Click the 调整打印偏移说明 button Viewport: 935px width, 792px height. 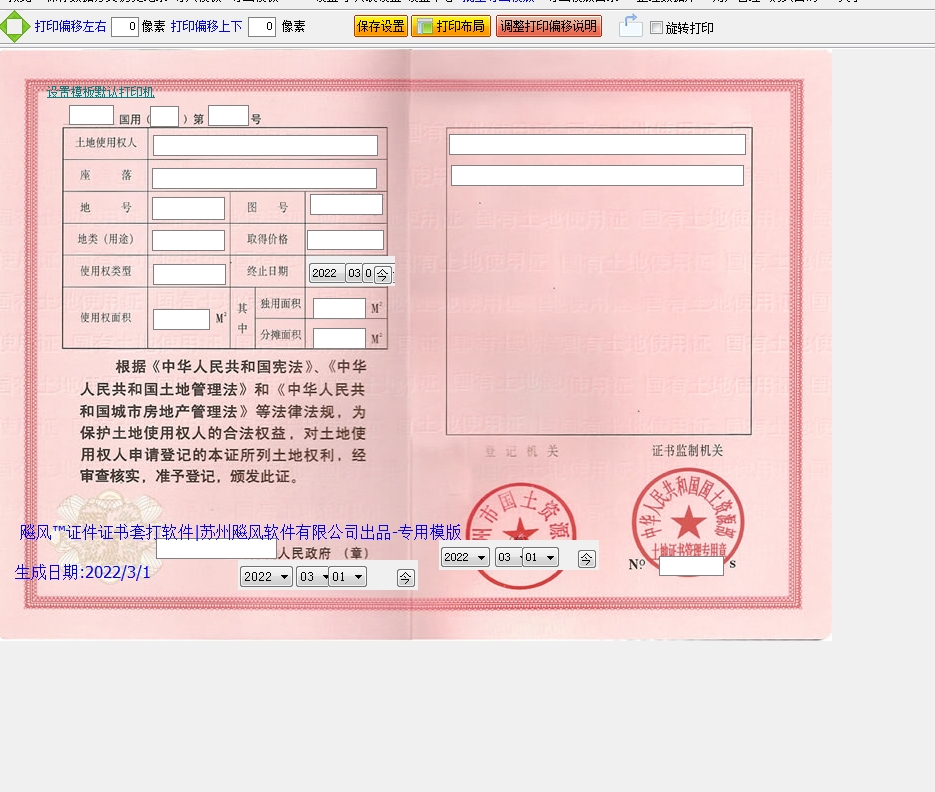pos(548,27)
